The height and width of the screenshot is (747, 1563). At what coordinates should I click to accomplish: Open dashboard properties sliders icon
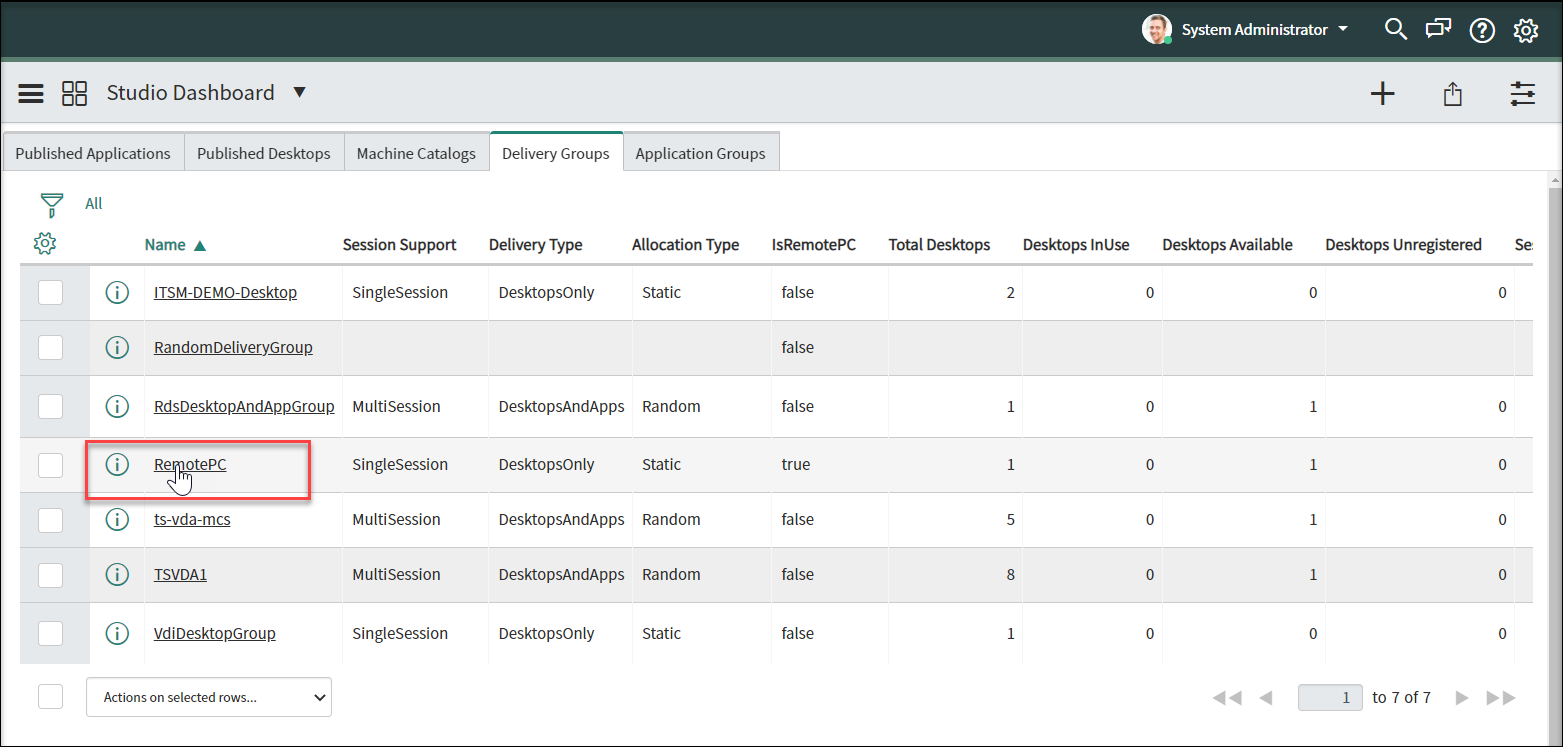point(1522,94)
